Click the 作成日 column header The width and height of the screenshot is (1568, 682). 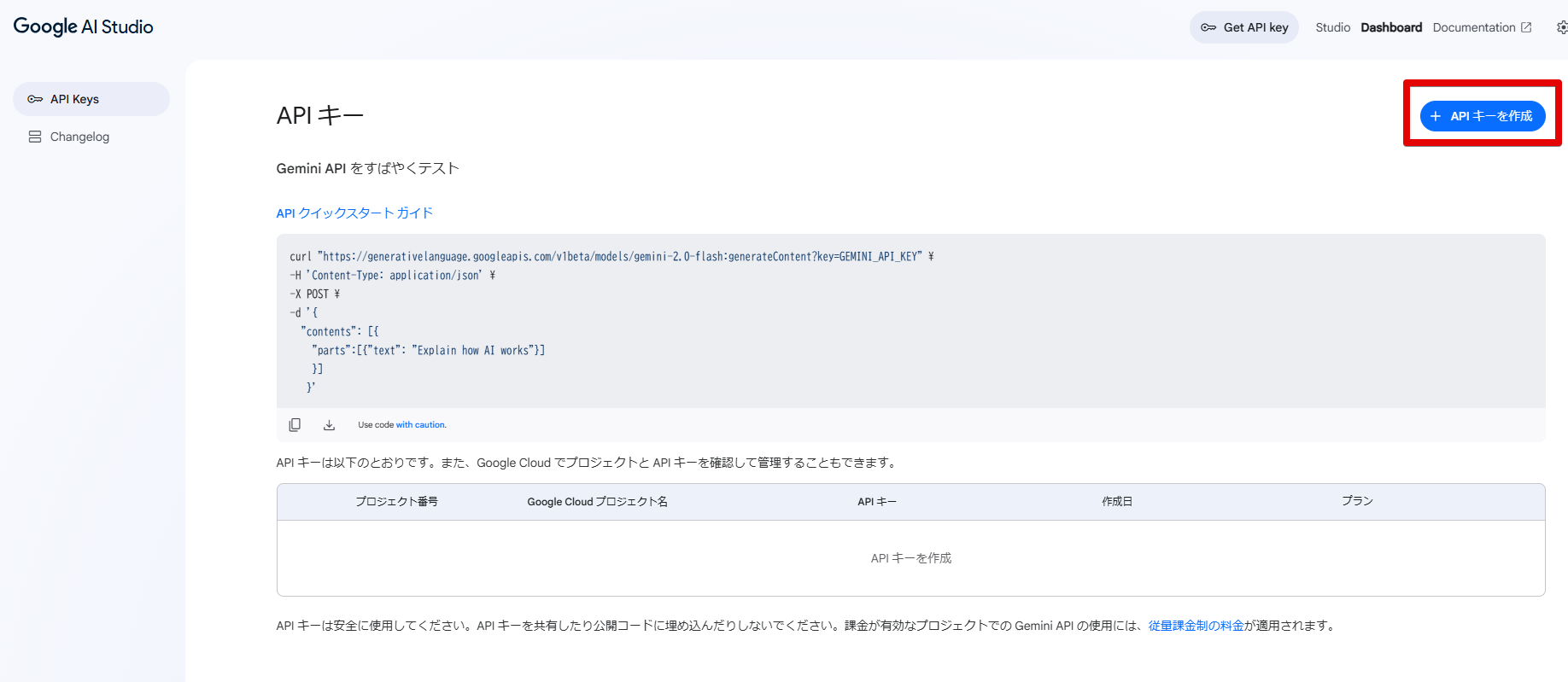pos(1117,502)
